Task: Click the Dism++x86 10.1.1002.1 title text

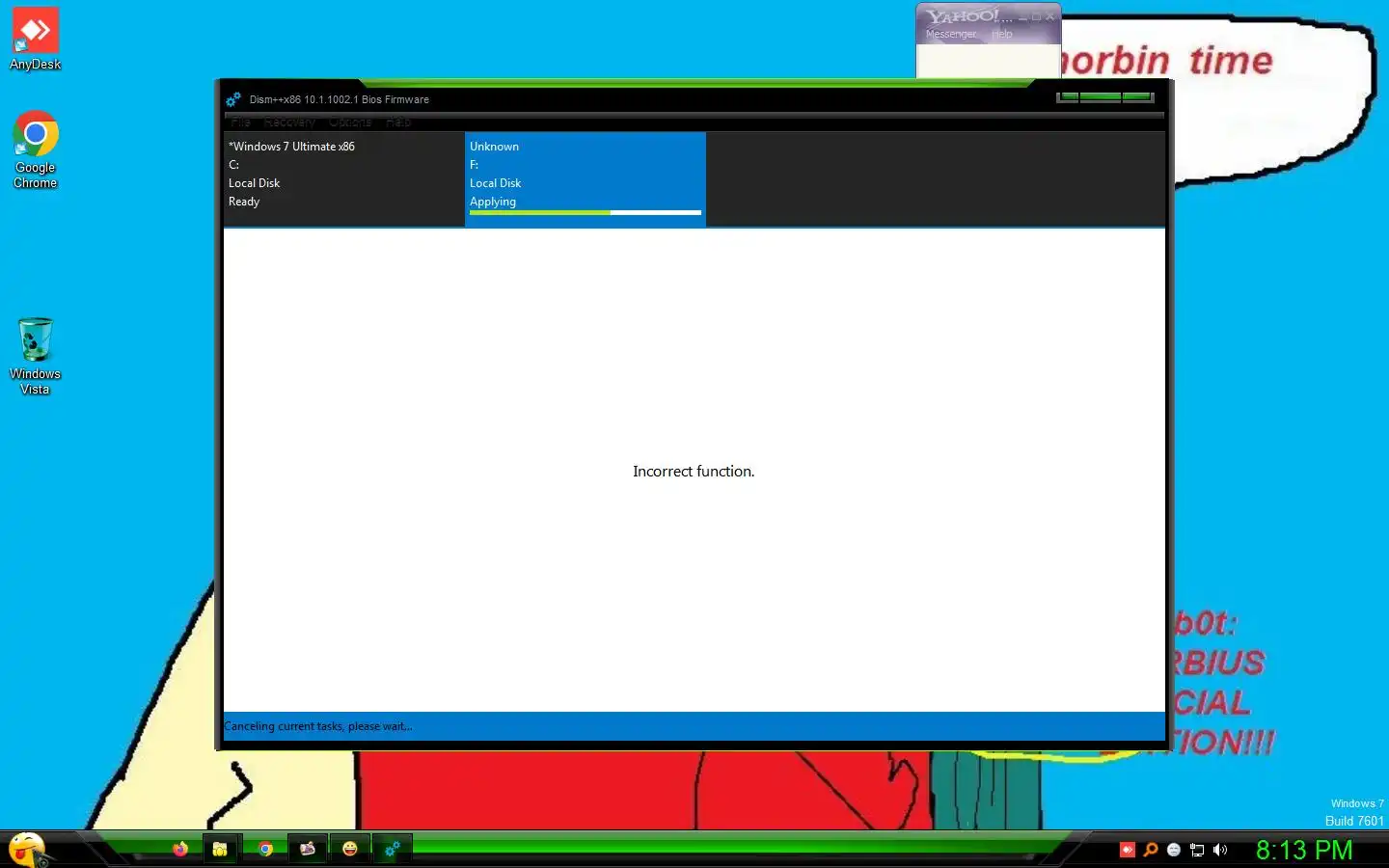Action: click(340, 99)
